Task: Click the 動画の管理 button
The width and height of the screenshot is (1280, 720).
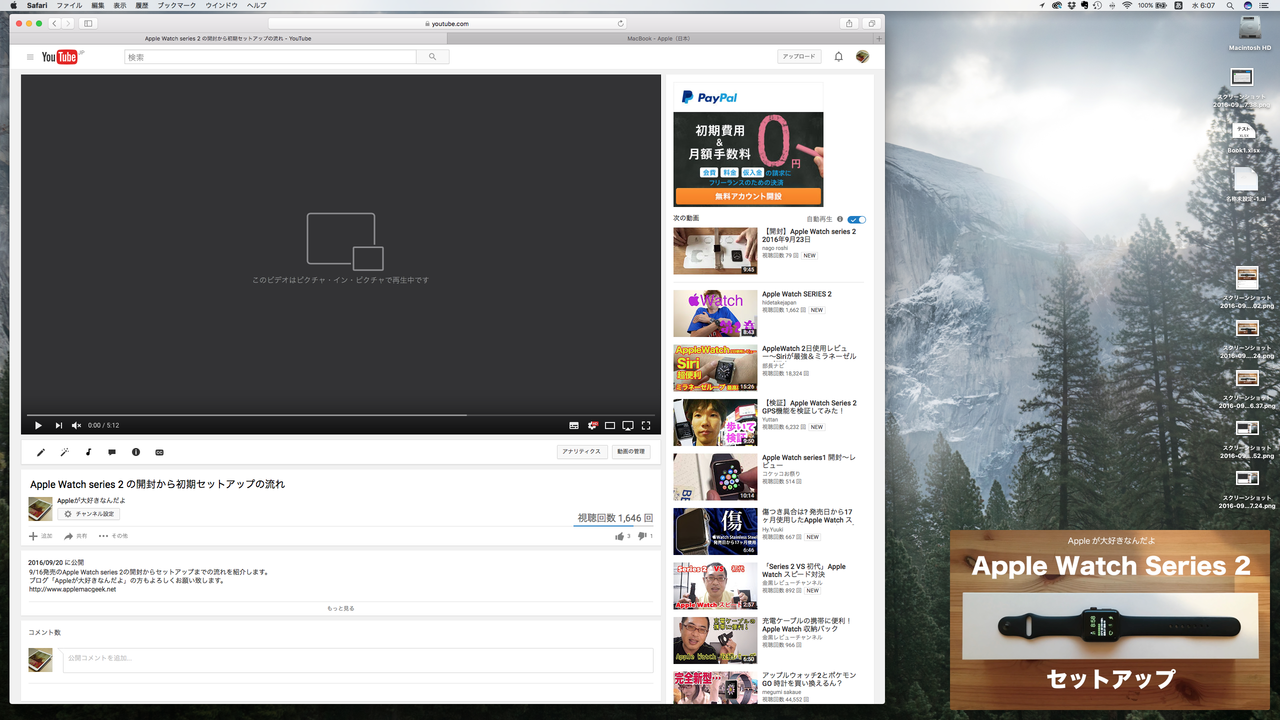Action: click(x=631, y=452)
